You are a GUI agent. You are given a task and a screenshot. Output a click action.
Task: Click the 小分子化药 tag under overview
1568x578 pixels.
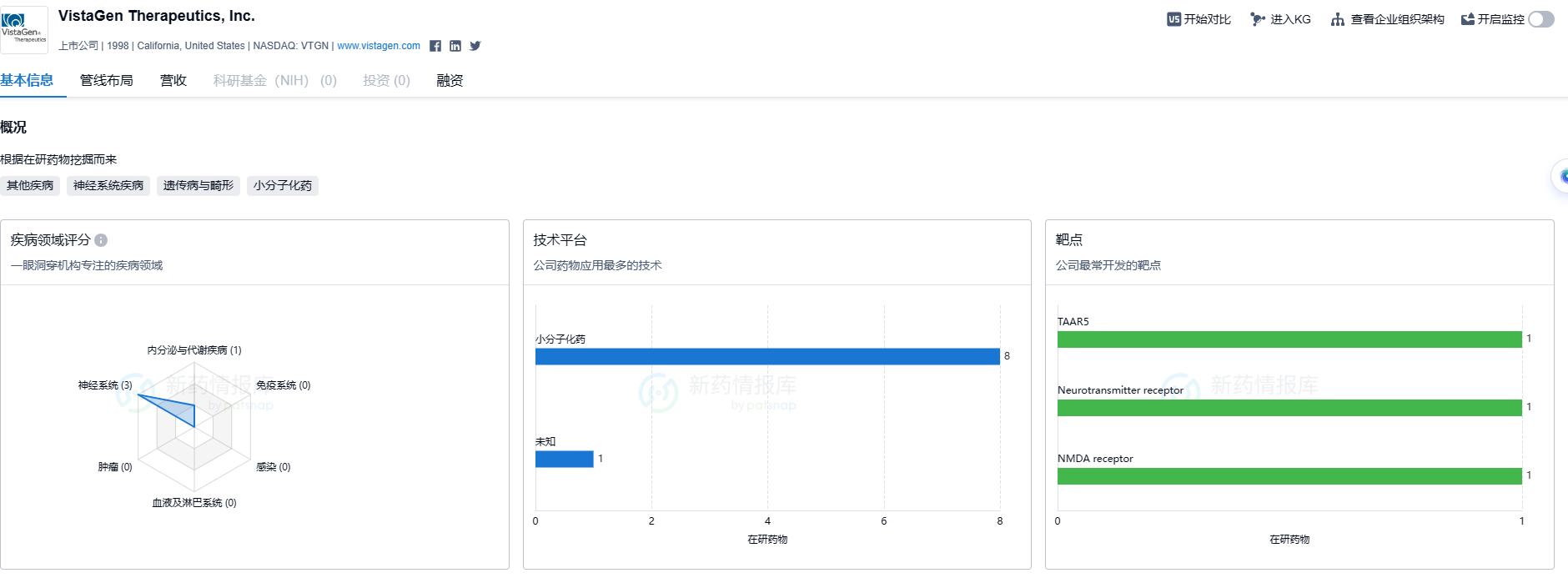point(283,185)
